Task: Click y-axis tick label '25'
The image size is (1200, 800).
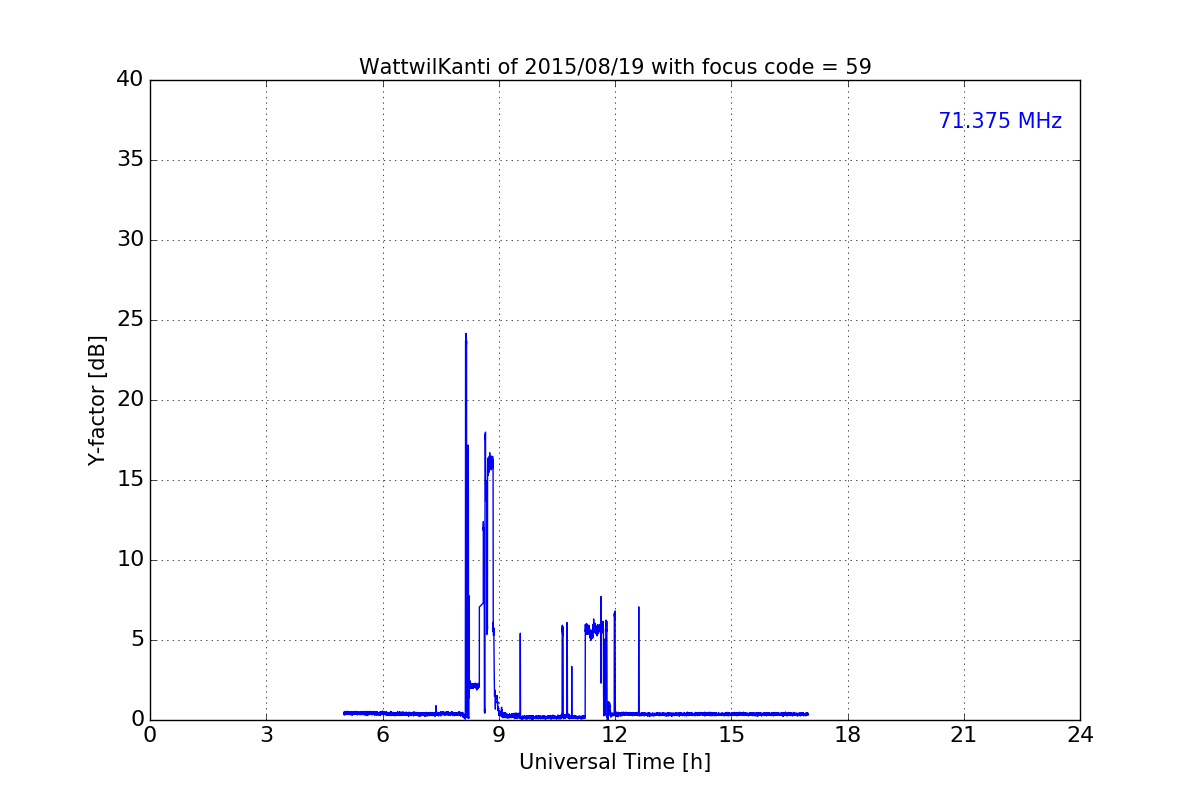Action: (129, 320)
